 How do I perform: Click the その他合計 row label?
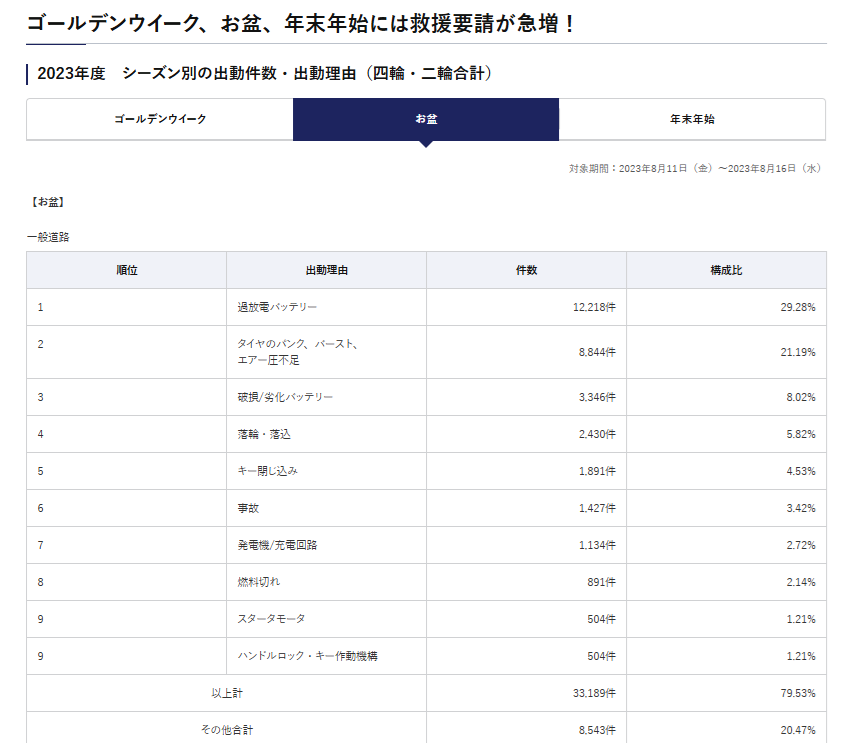pos(226,730)
